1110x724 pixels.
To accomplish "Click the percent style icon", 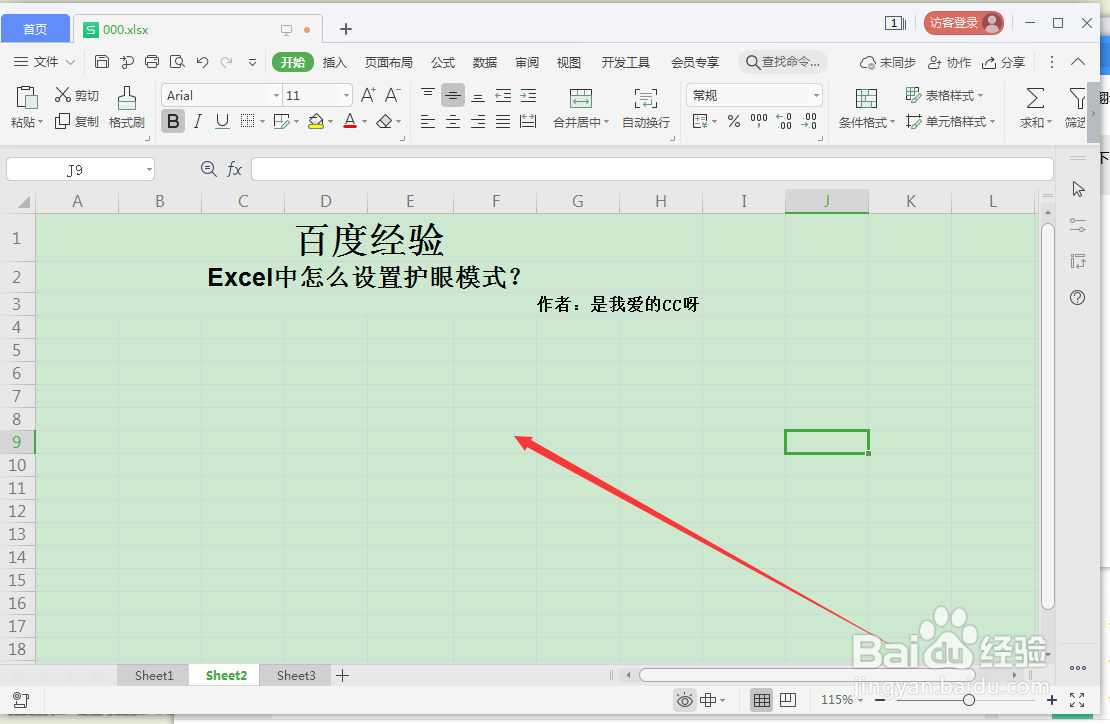I will pyautogui.click(x=734, y=121).
